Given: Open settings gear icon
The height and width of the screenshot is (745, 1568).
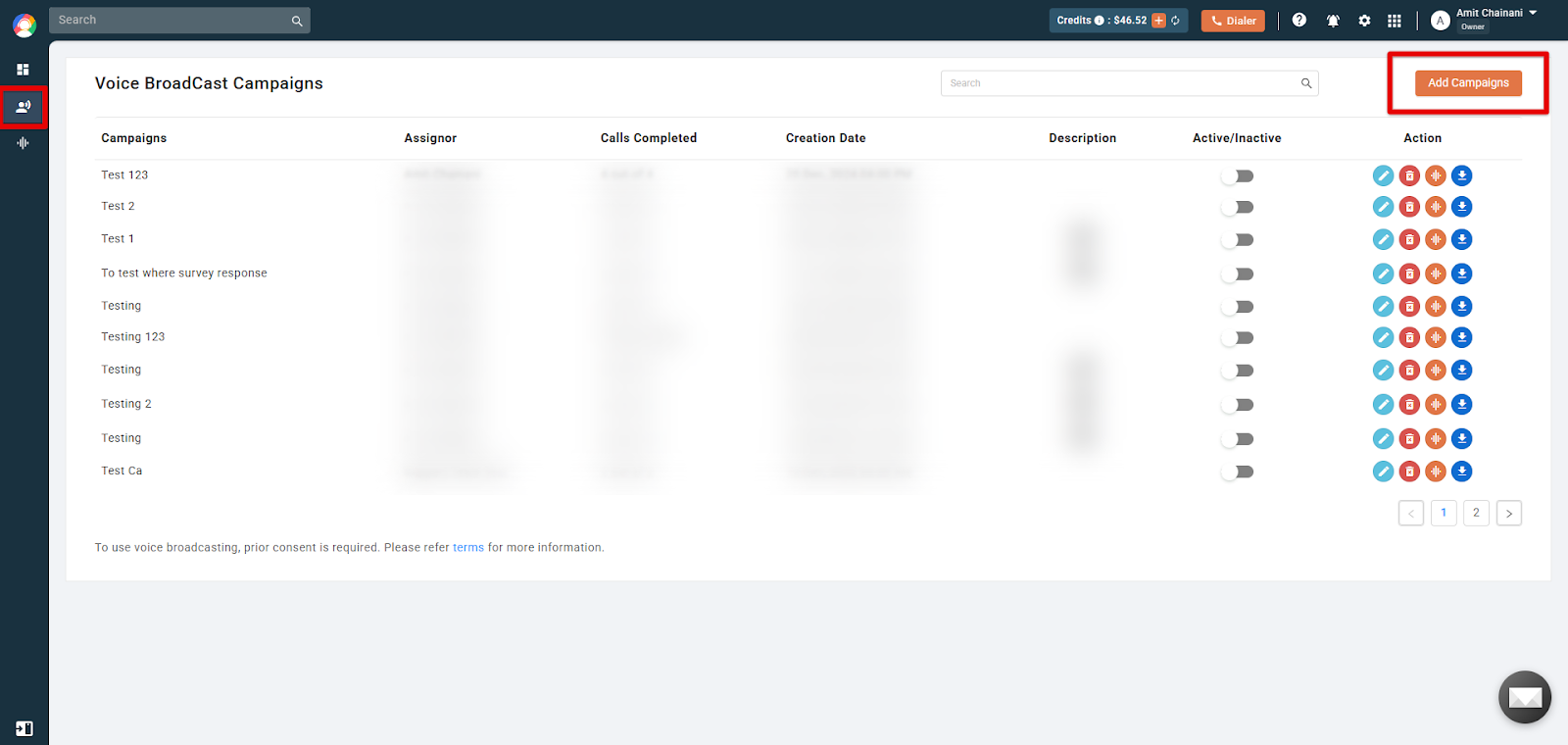Looking at the screenshot, I should (x=1364, y=21).
